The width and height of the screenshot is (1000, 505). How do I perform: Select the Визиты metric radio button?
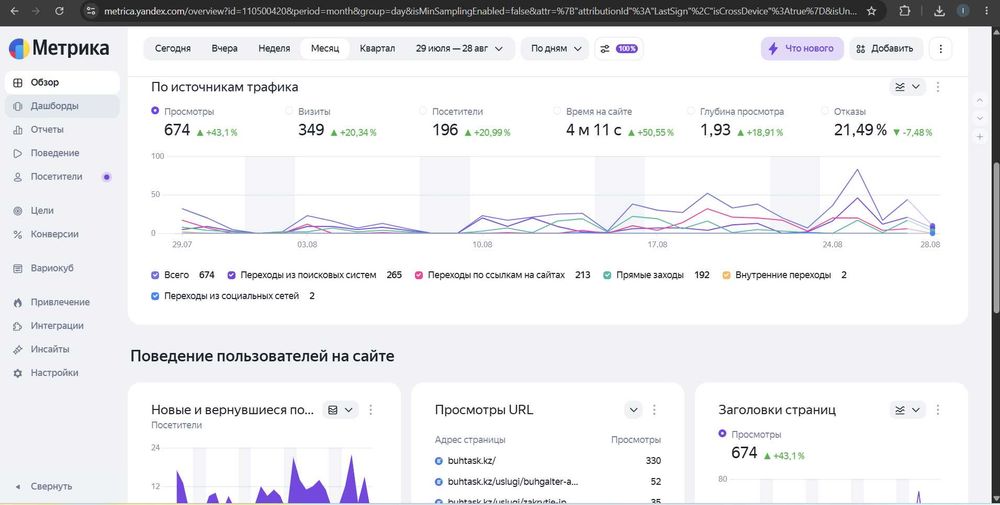click(289, 111)
